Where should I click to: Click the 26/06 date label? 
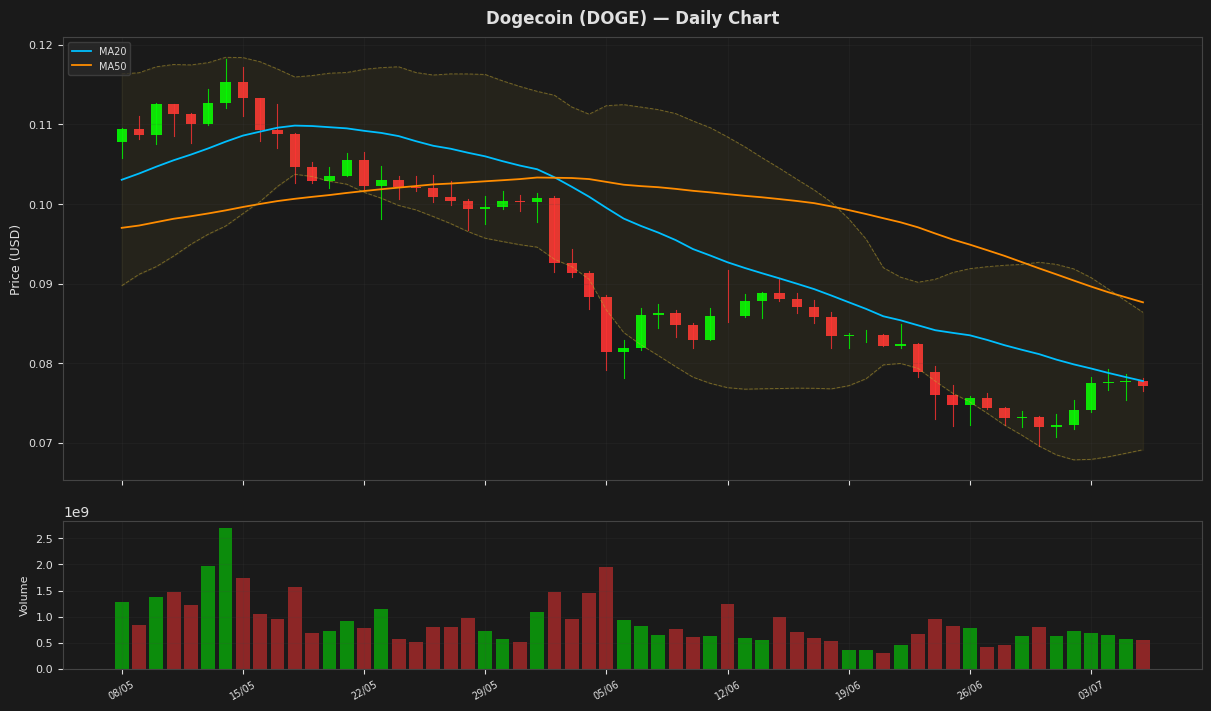969,690
